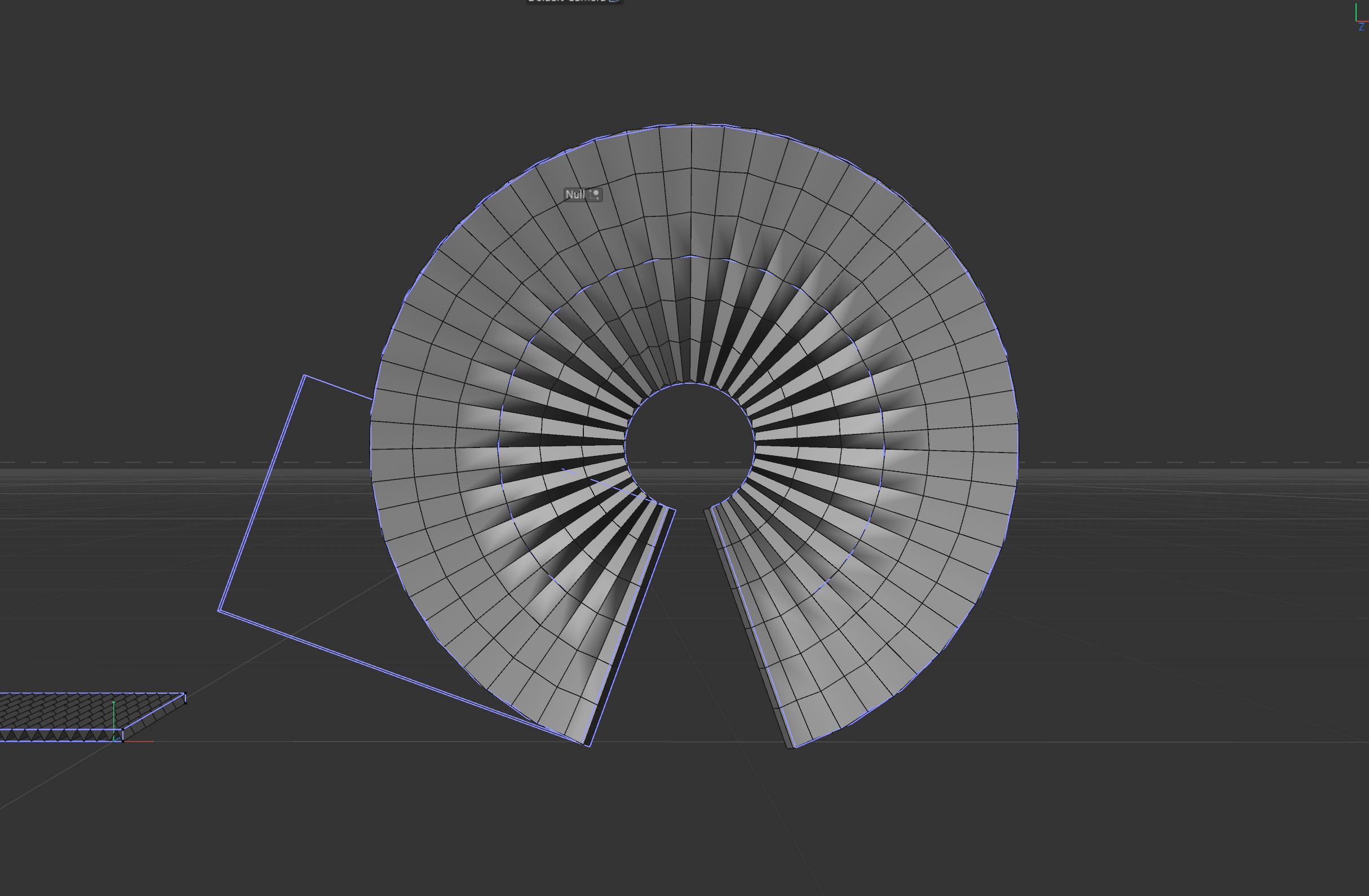Click the open gap at the fan's bottom
This screenshot has width=1369, height=896.
click(x=690, y=633)
